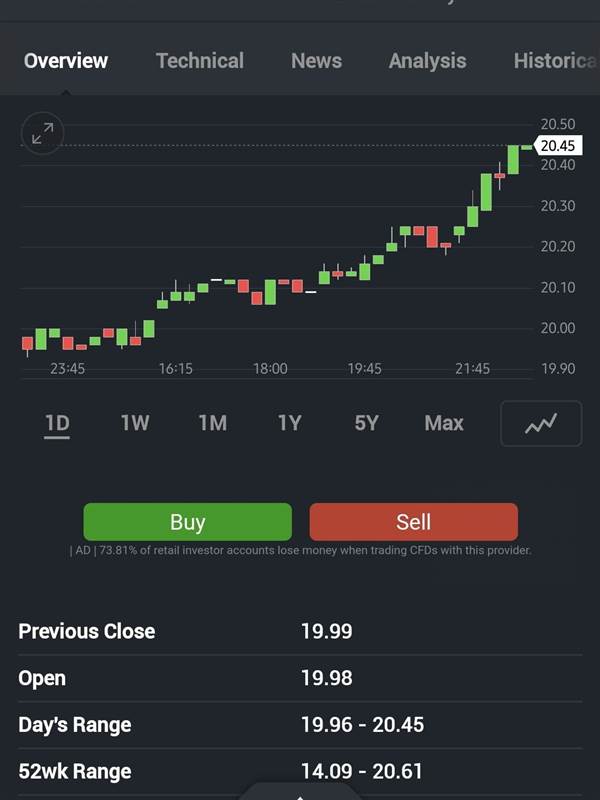Viewport: 600px width, 800px height.
Task: Switch the chart type using the line icon
Action: [x=540, y=423]
